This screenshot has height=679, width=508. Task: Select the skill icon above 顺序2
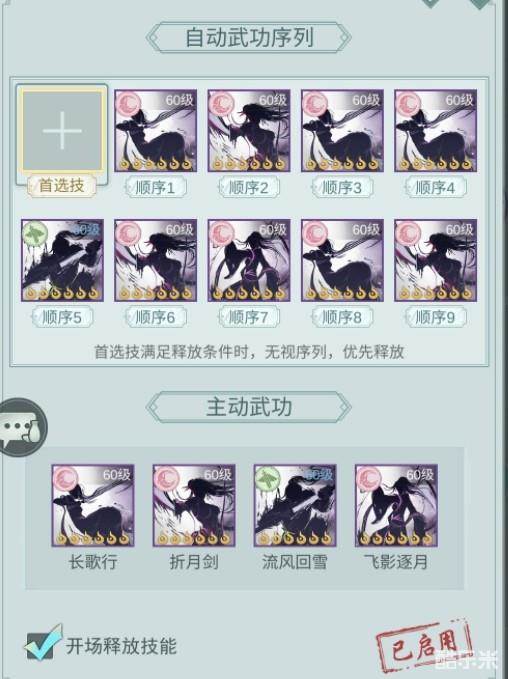249,130
